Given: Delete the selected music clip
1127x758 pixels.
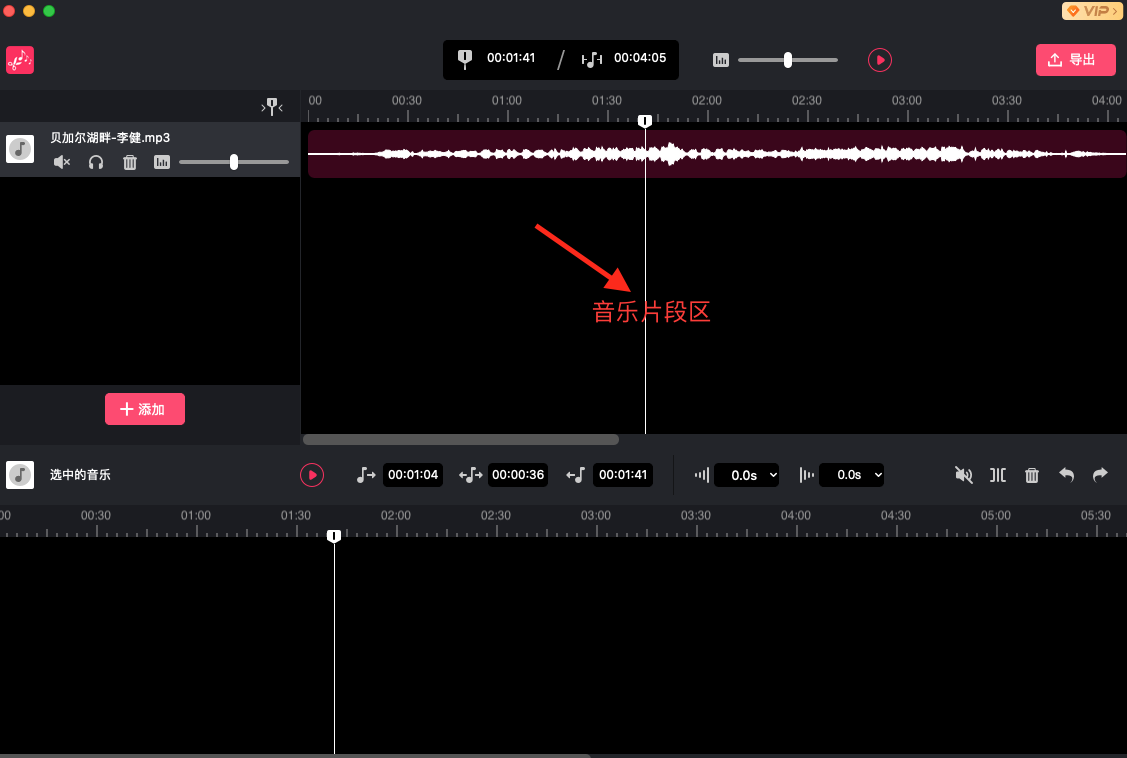Looking at the screenshot, I should click(1032, 475).
